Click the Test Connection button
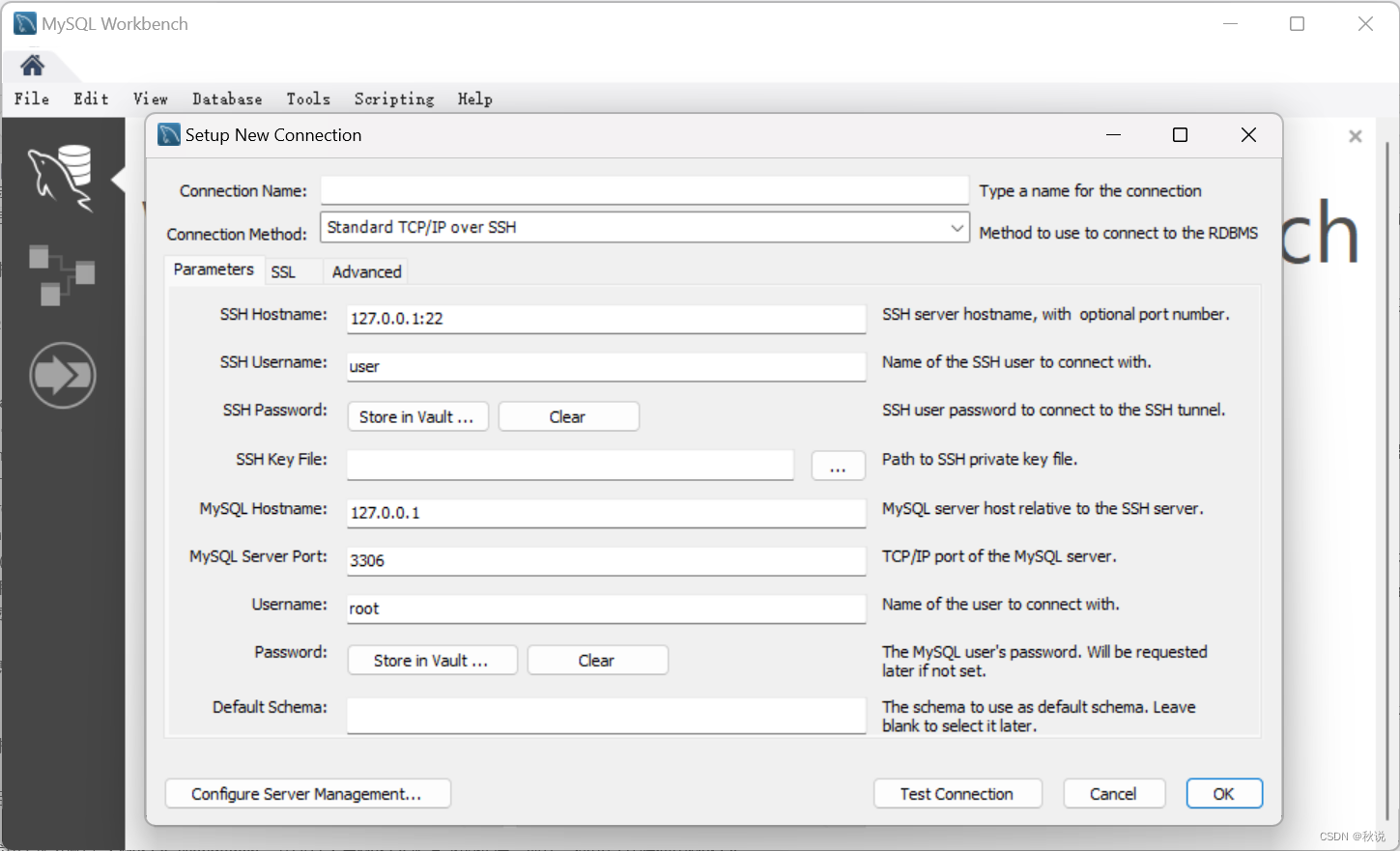 957,793
